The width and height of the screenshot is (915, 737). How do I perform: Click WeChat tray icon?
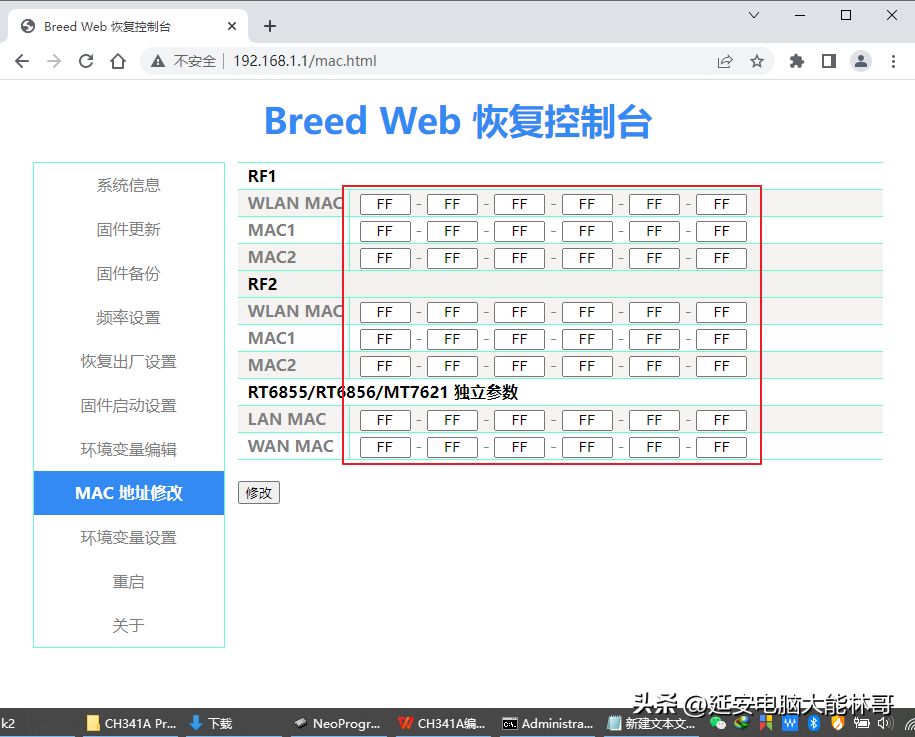pos(718,724)
